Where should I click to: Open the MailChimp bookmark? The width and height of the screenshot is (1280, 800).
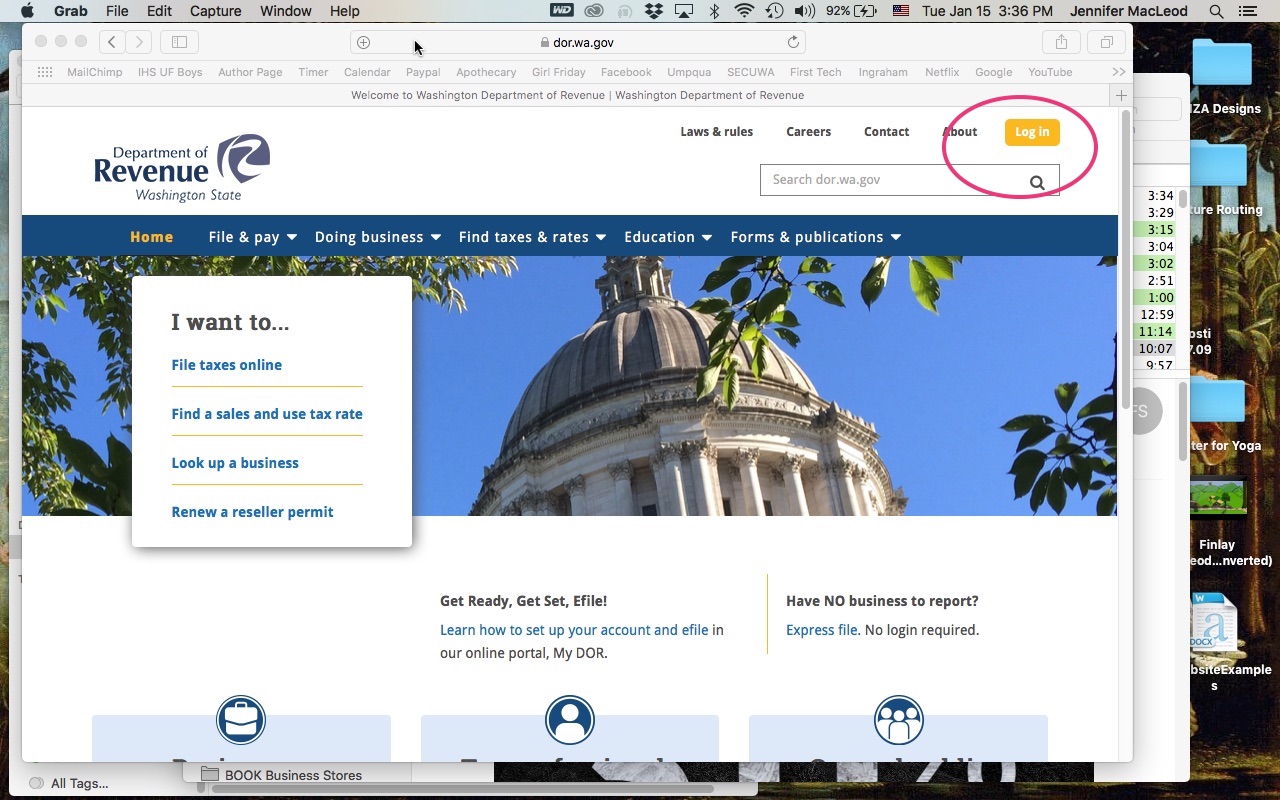(x=95, y=72)
